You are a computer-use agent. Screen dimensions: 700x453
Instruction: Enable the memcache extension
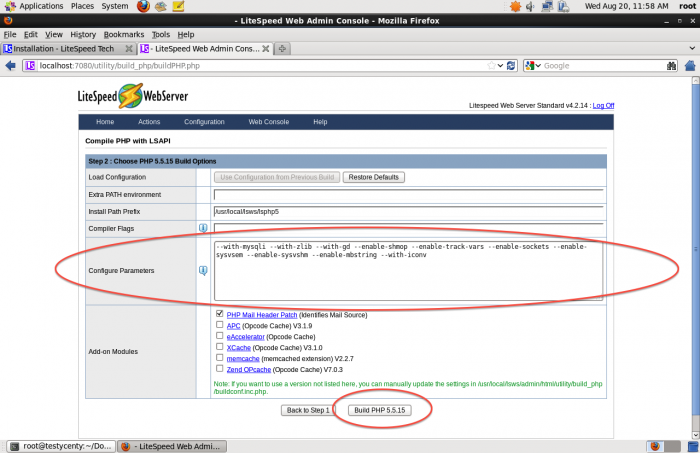coord(219,357)
